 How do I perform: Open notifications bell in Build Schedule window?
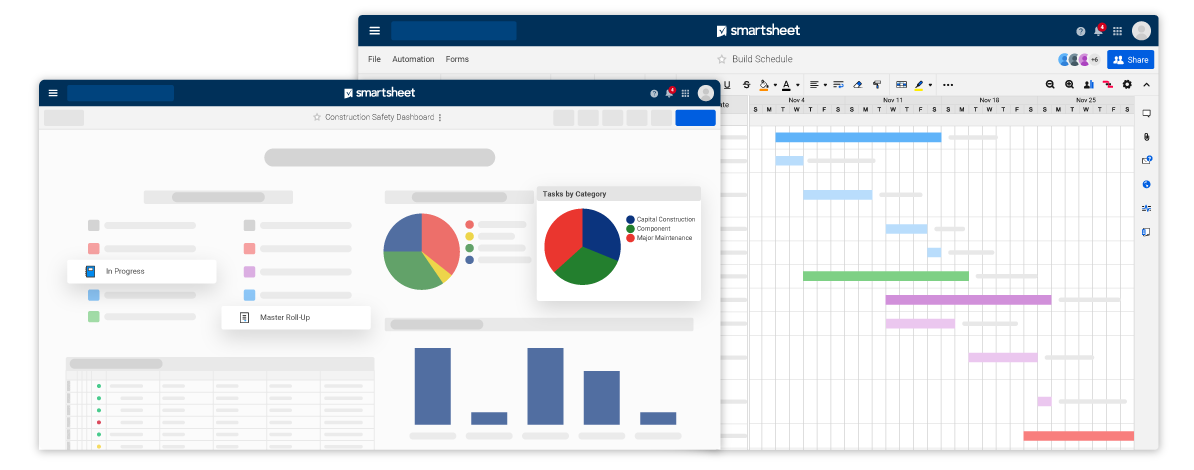point(1098,31)
